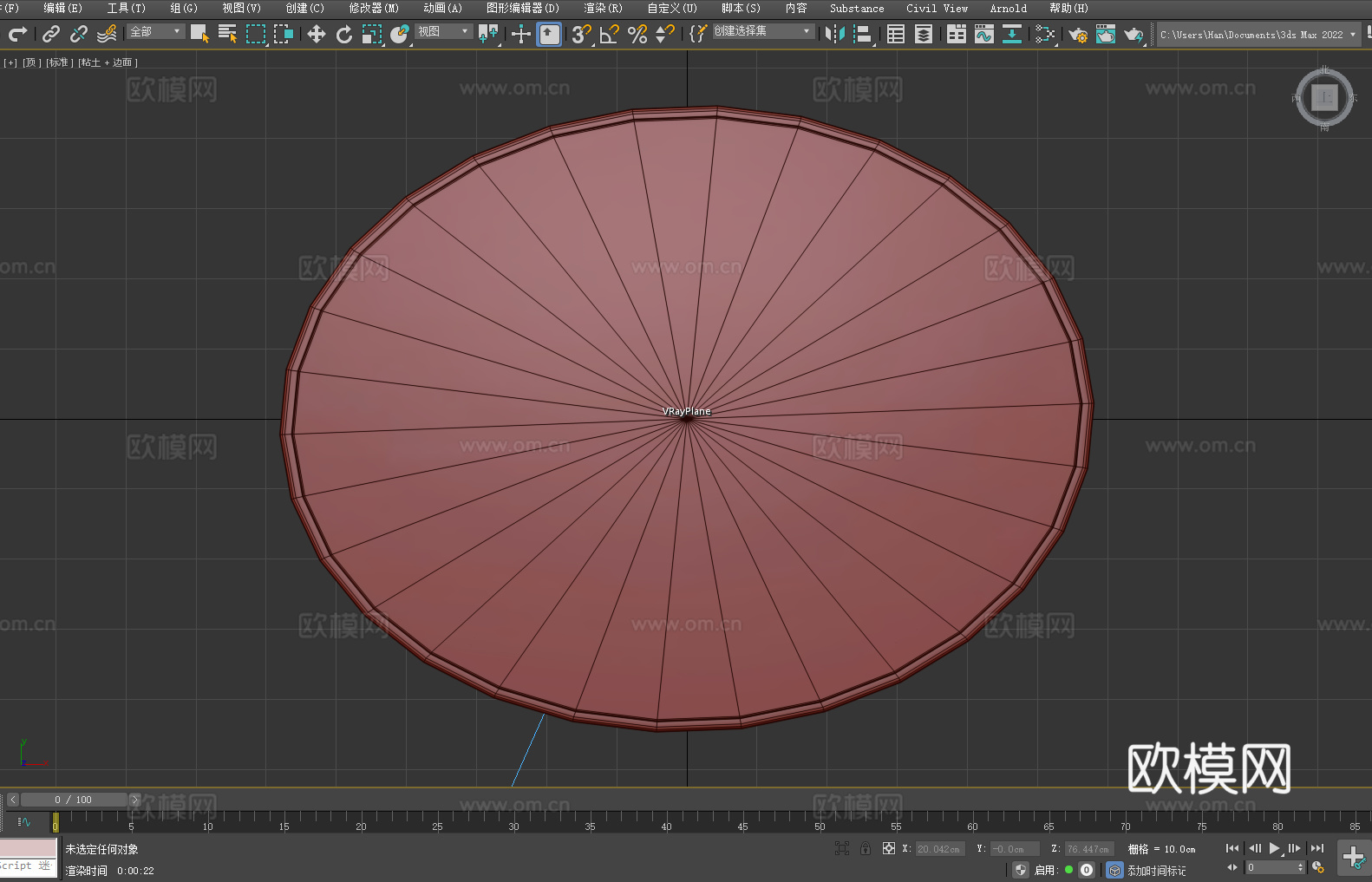Image resolution: width=1372 pixels, height=882 pixels.
Task: Show the Ribbon toggle icon
Action: coord(957,34)
